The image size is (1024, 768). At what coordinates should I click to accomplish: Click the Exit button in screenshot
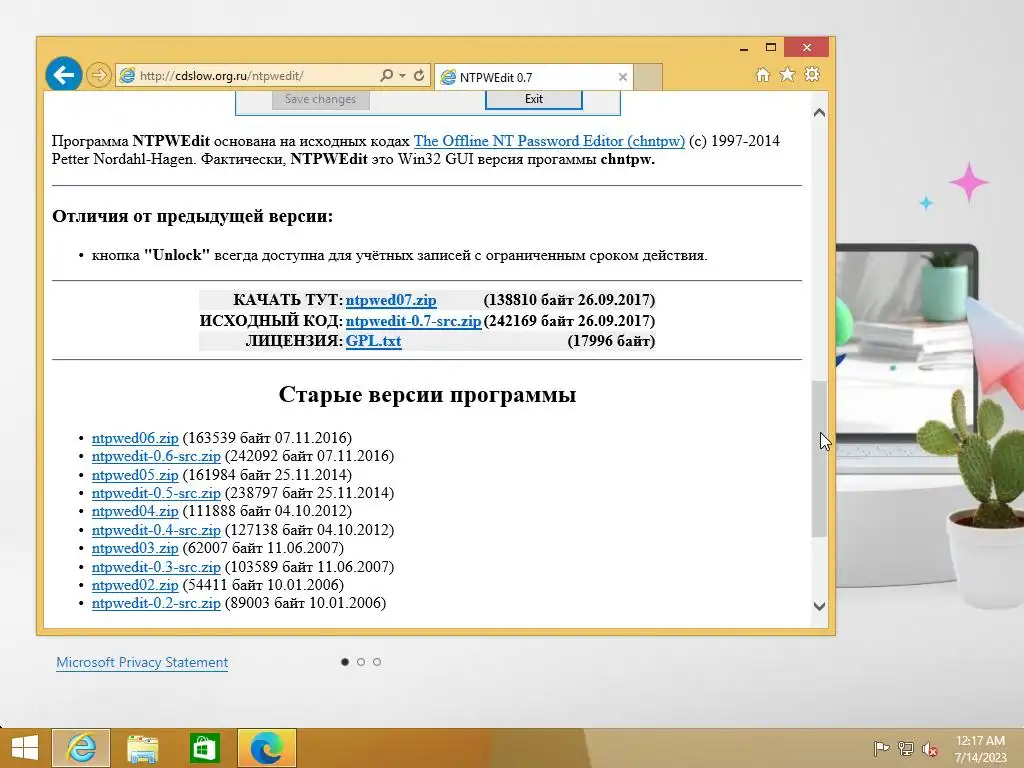534,99
